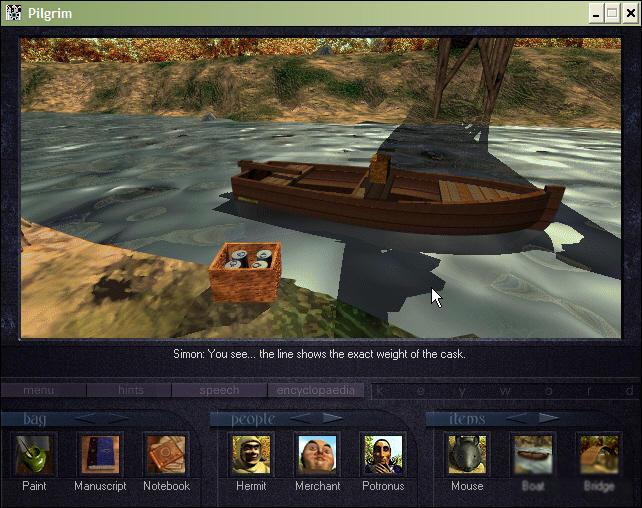Click the Pilgrim application icon in title bar
The width and height of the screenshot is (642, 508).
click(14, 13)
